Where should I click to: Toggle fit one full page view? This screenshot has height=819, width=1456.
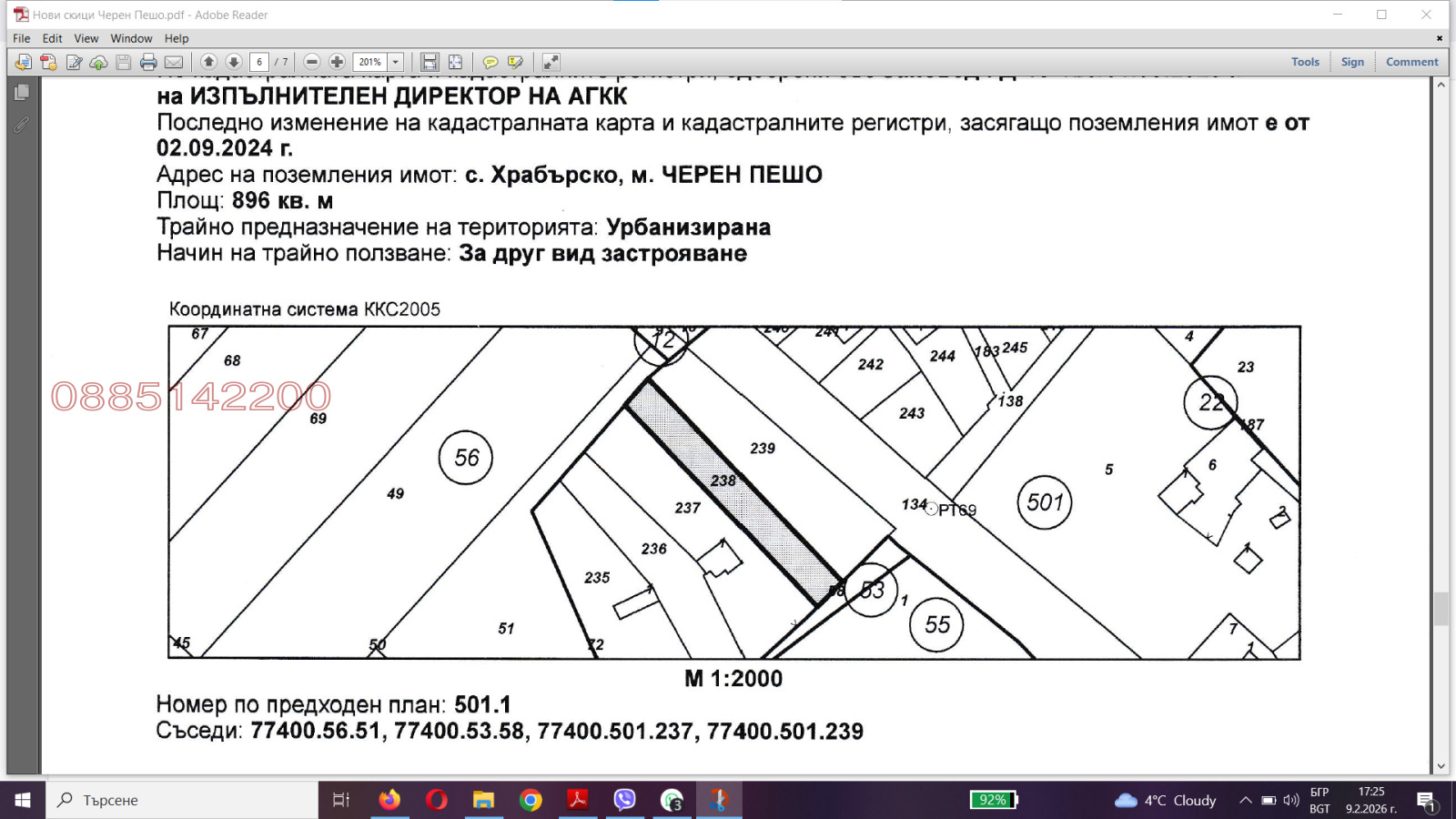[455, 62]
